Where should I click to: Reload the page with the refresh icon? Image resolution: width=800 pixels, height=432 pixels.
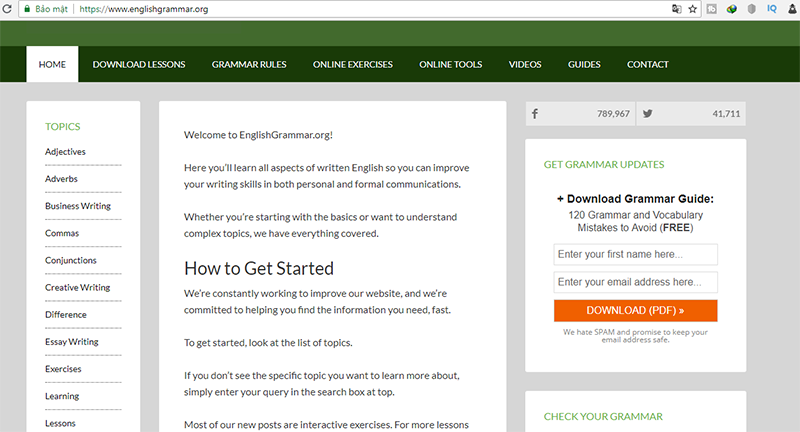click(7, 9)
